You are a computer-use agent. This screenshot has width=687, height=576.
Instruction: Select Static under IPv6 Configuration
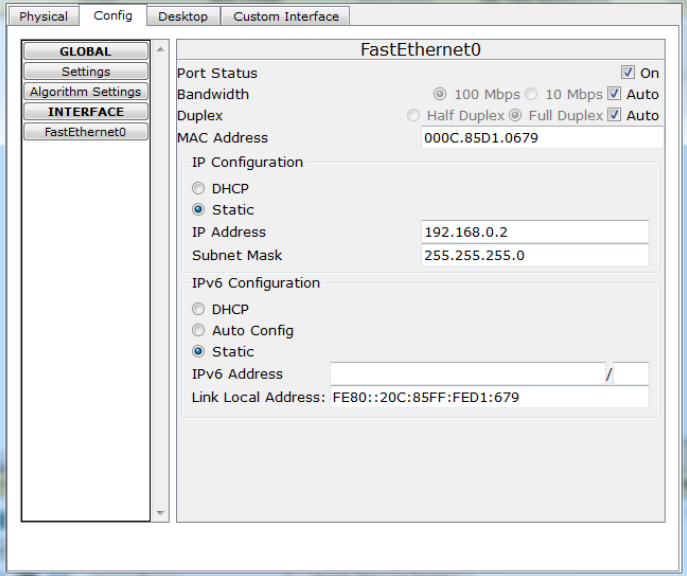(198, 351)
